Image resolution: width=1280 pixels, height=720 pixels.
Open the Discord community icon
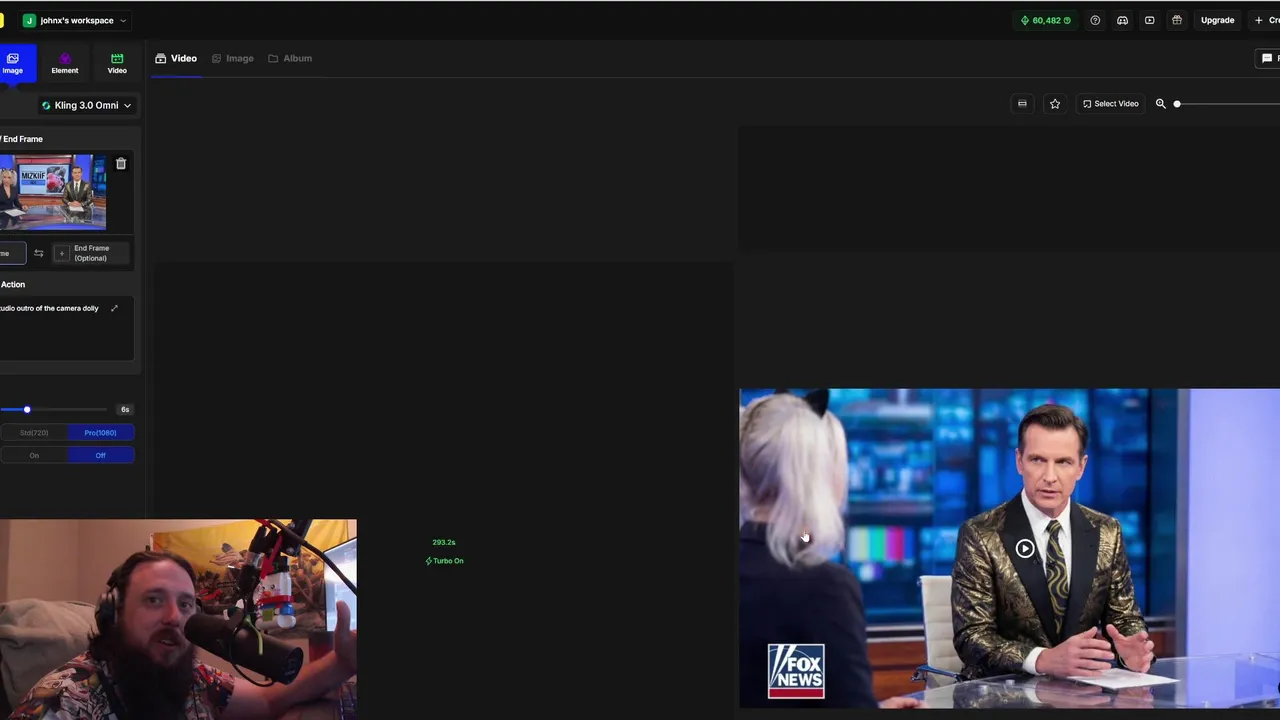point(1122,20)
